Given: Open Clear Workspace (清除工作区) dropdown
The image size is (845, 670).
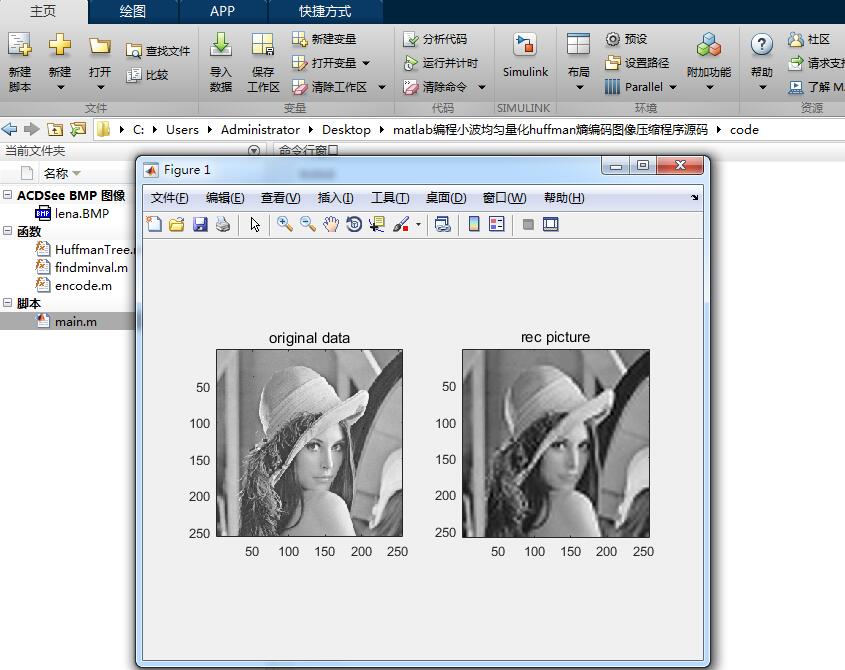Looking at the screenshot, I should pos(382,87).
